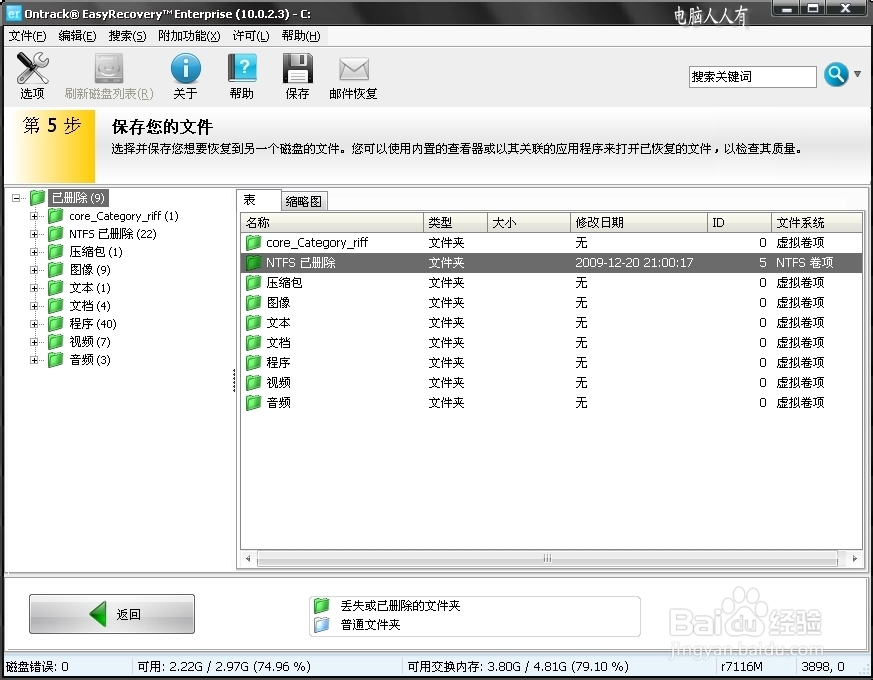This screenshot has height=680, width=873.
Task: Click the NTFS 卷项 file system cell
Action: click(x=805, y=263)
